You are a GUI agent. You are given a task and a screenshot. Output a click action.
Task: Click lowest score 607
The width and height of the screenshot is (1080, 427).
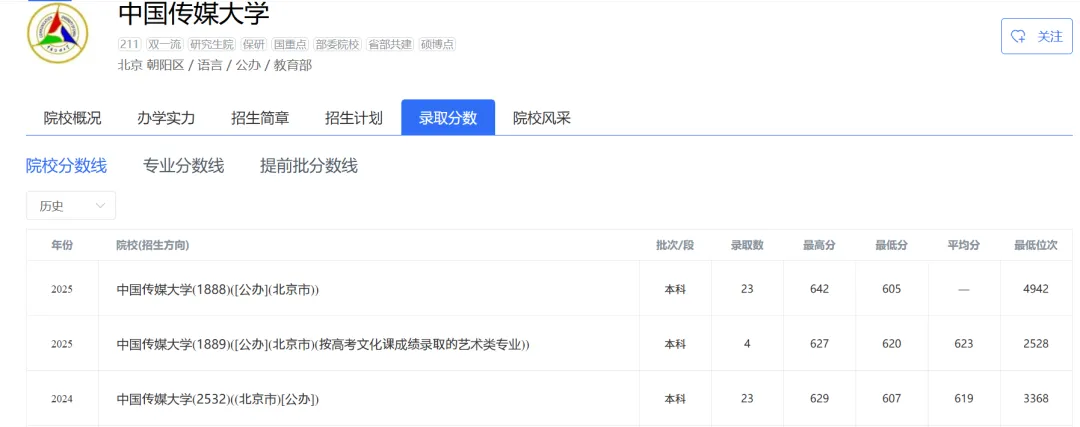tap(892, 399)
